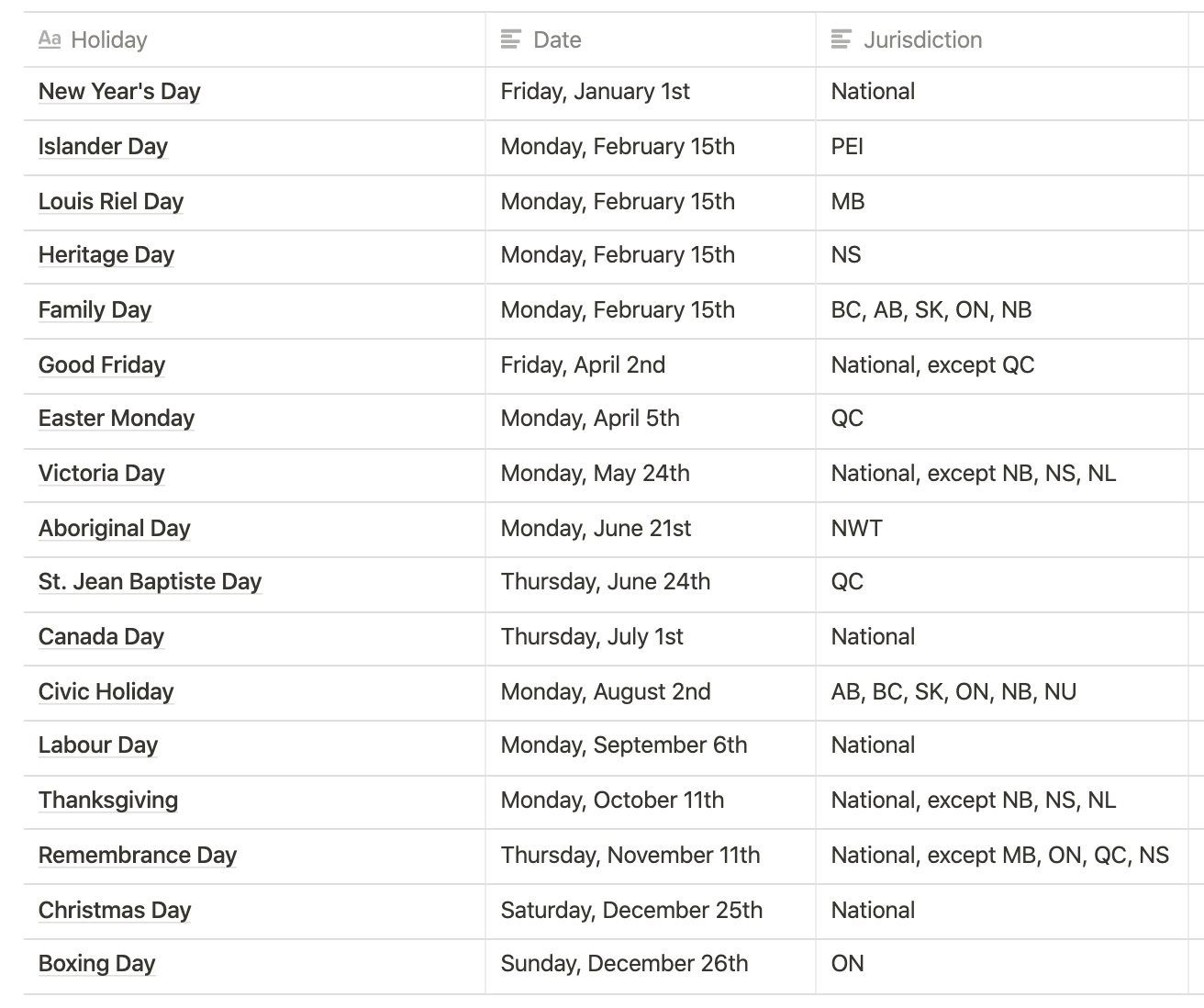Select Victoria Day's jurisdiction cell

pos(1002,475)
